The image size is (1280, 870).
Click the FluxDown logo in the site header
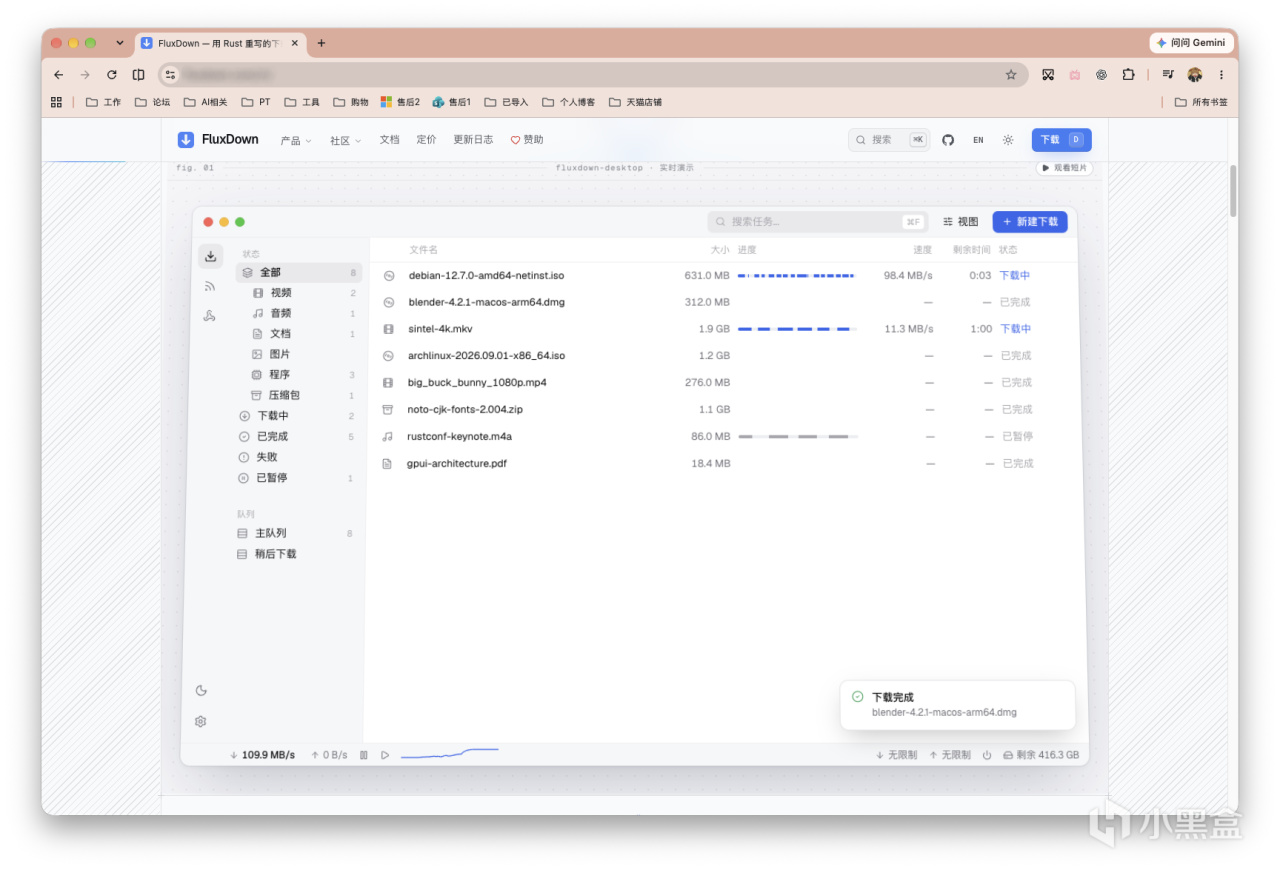218,140
